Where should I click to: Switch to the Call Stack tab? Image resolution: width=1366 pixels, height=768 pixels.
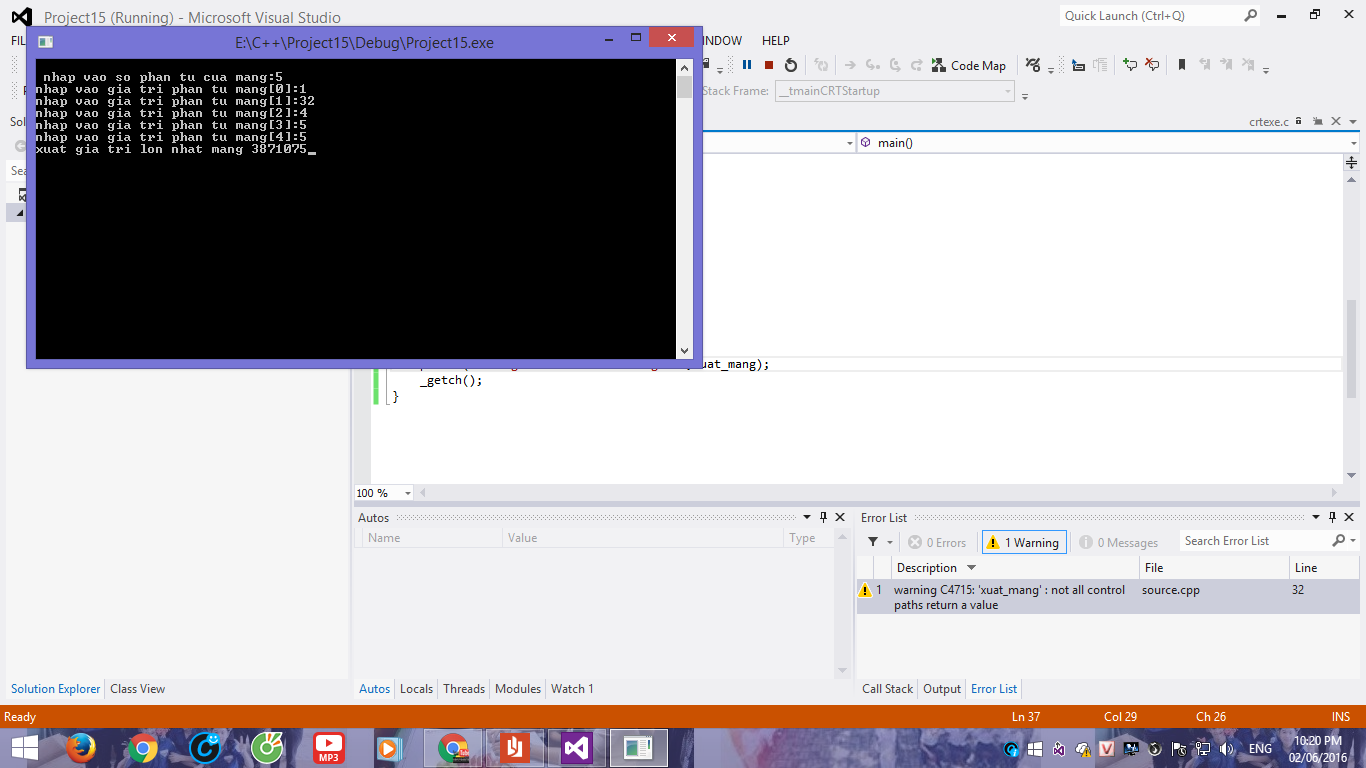887,689
